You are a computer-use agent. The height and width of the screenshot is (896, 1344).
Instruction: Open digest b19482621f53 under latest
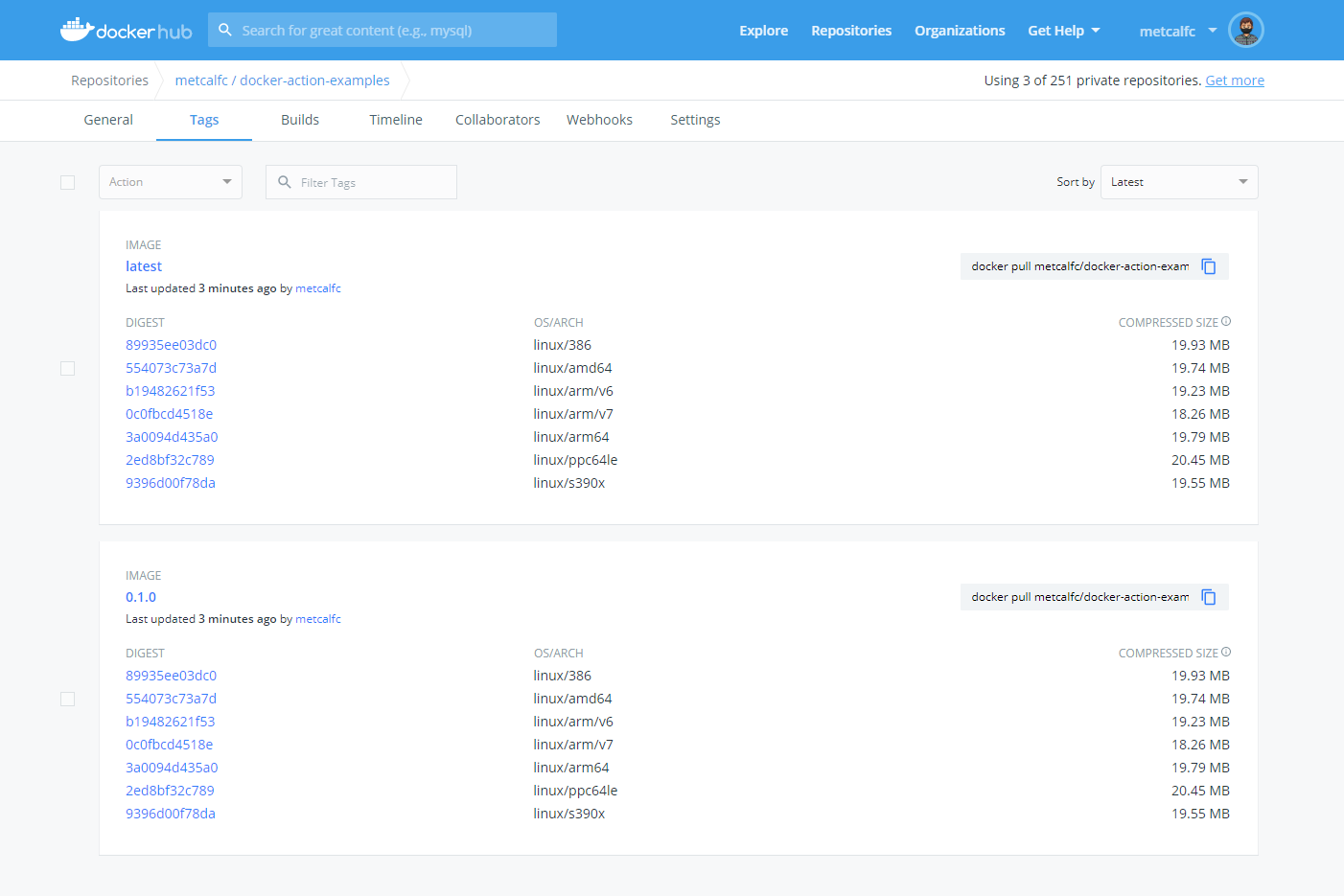pyautogui.click(x=170, y=391)
